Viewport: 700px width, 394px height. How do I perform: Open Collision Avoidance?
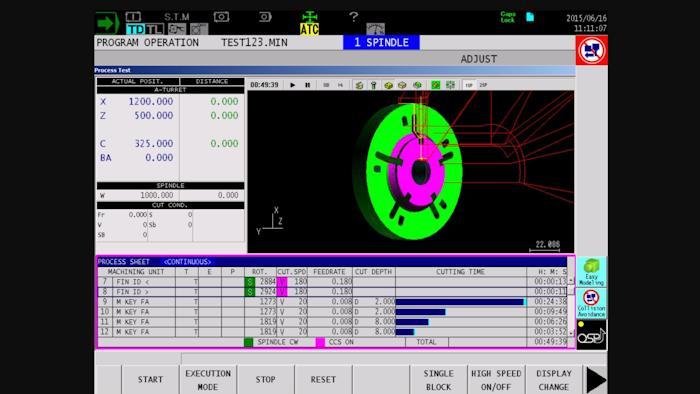click(592, 303)
